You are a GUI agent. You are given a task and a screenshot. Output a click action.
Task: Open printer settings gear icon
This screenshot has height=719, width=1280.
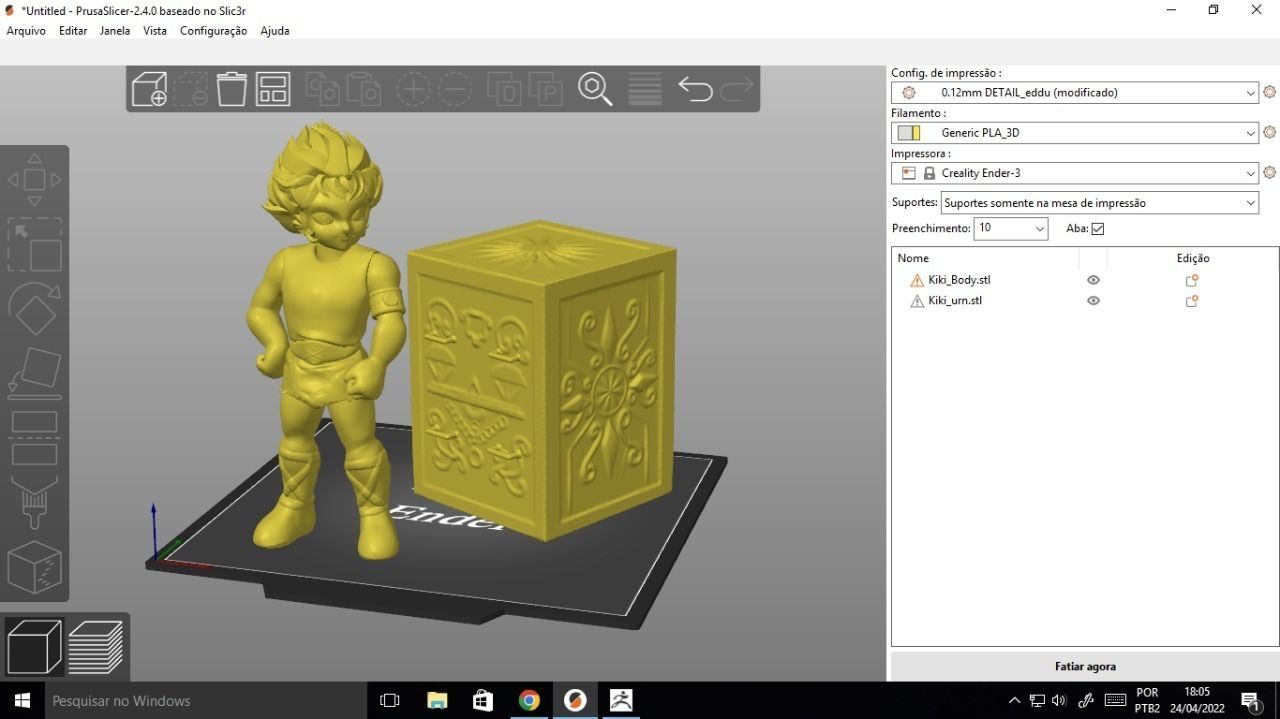(1269, 172)
